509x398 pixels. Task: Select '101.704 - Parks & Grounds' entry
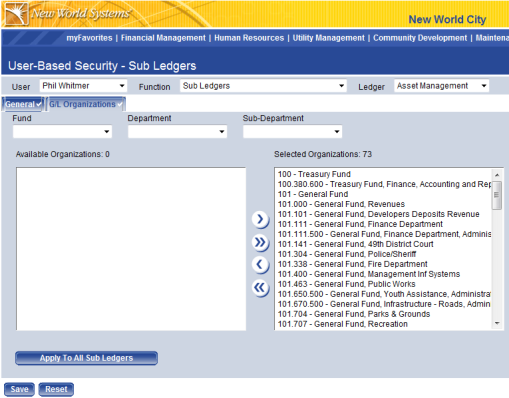[x=383, y=314]
